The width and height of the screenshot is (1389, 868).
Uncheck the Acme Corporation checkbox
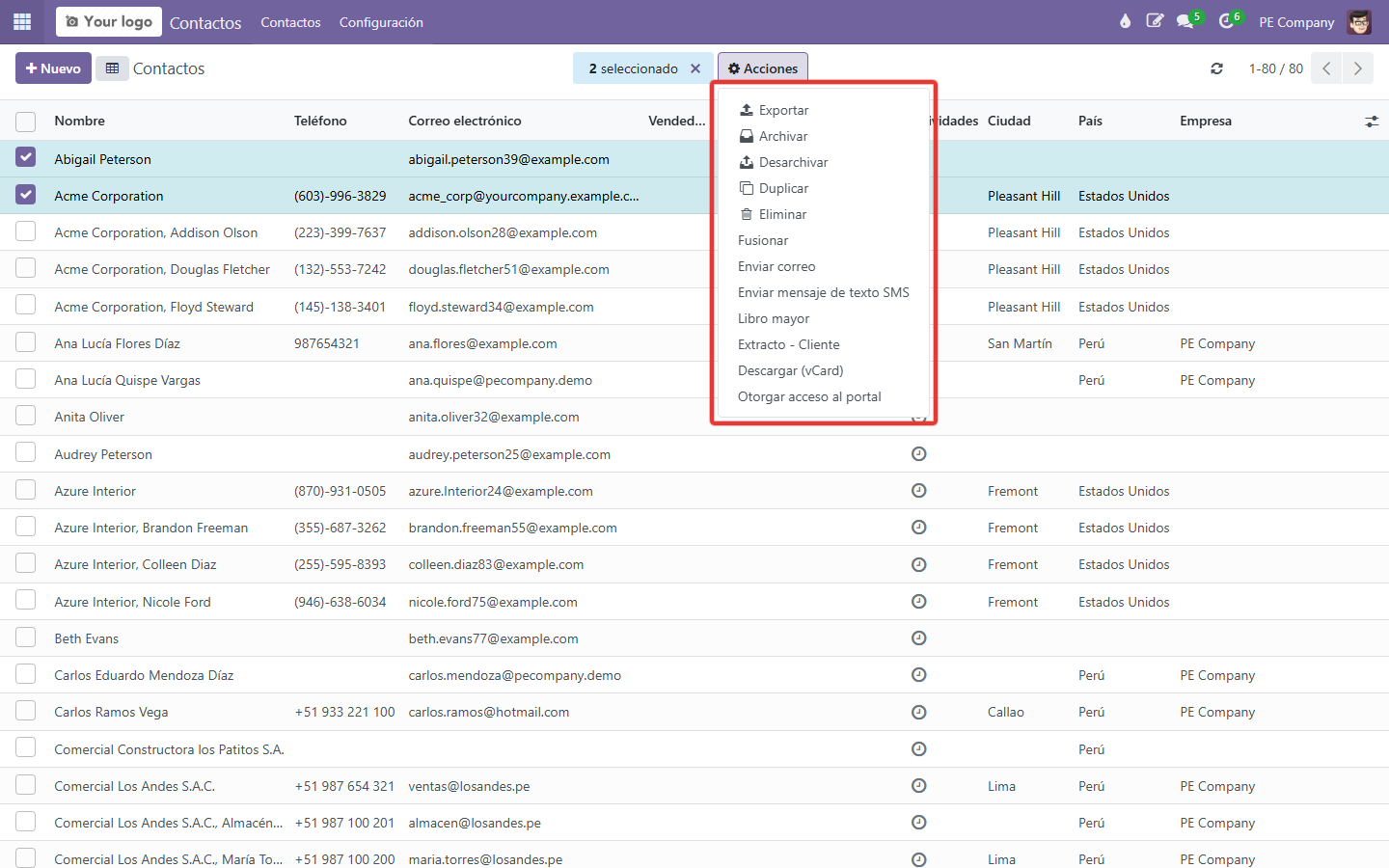point(26,195)
